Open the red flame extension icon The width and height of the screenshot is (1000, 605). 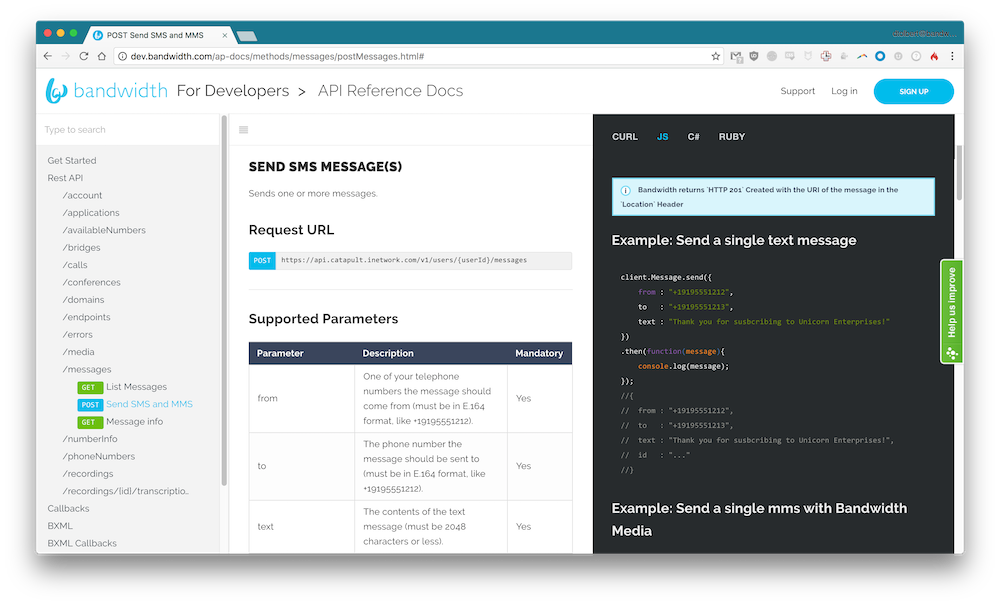(x=934, y=56)
